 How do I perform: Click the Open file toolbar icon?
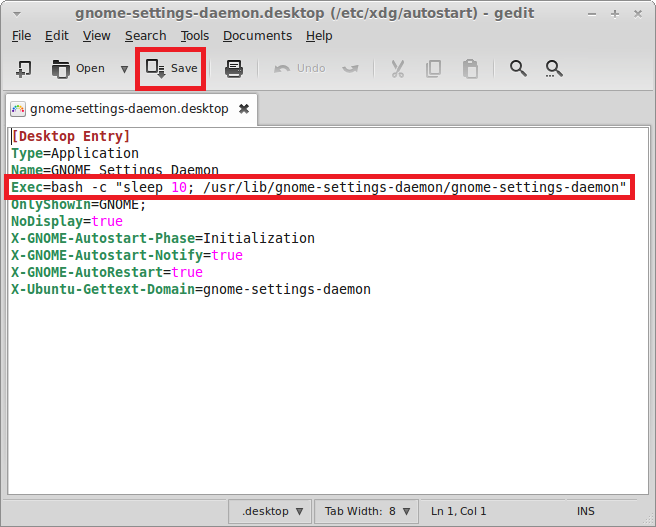78,69
